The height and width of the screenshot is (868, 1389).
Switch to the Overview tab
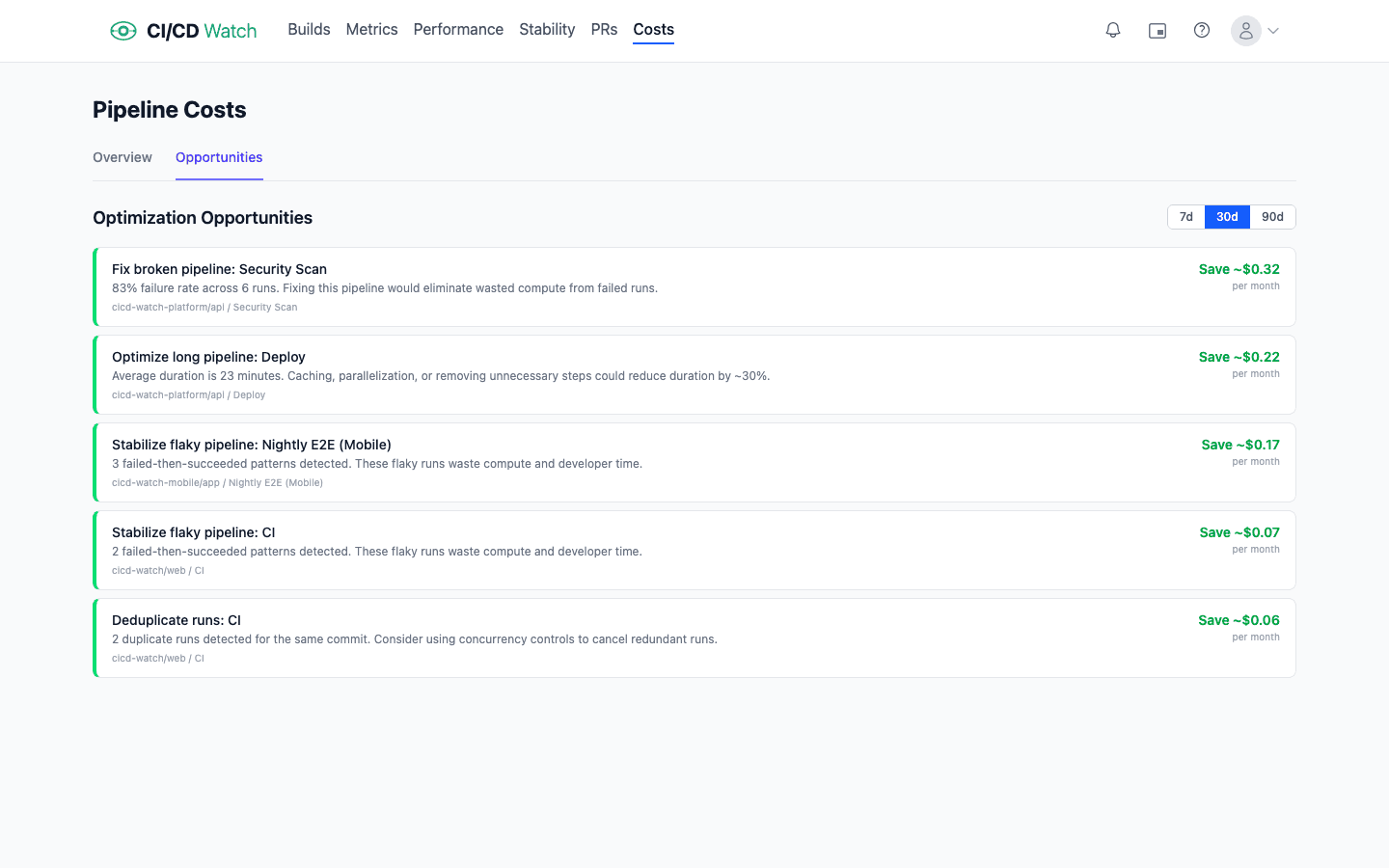[122, 157]
